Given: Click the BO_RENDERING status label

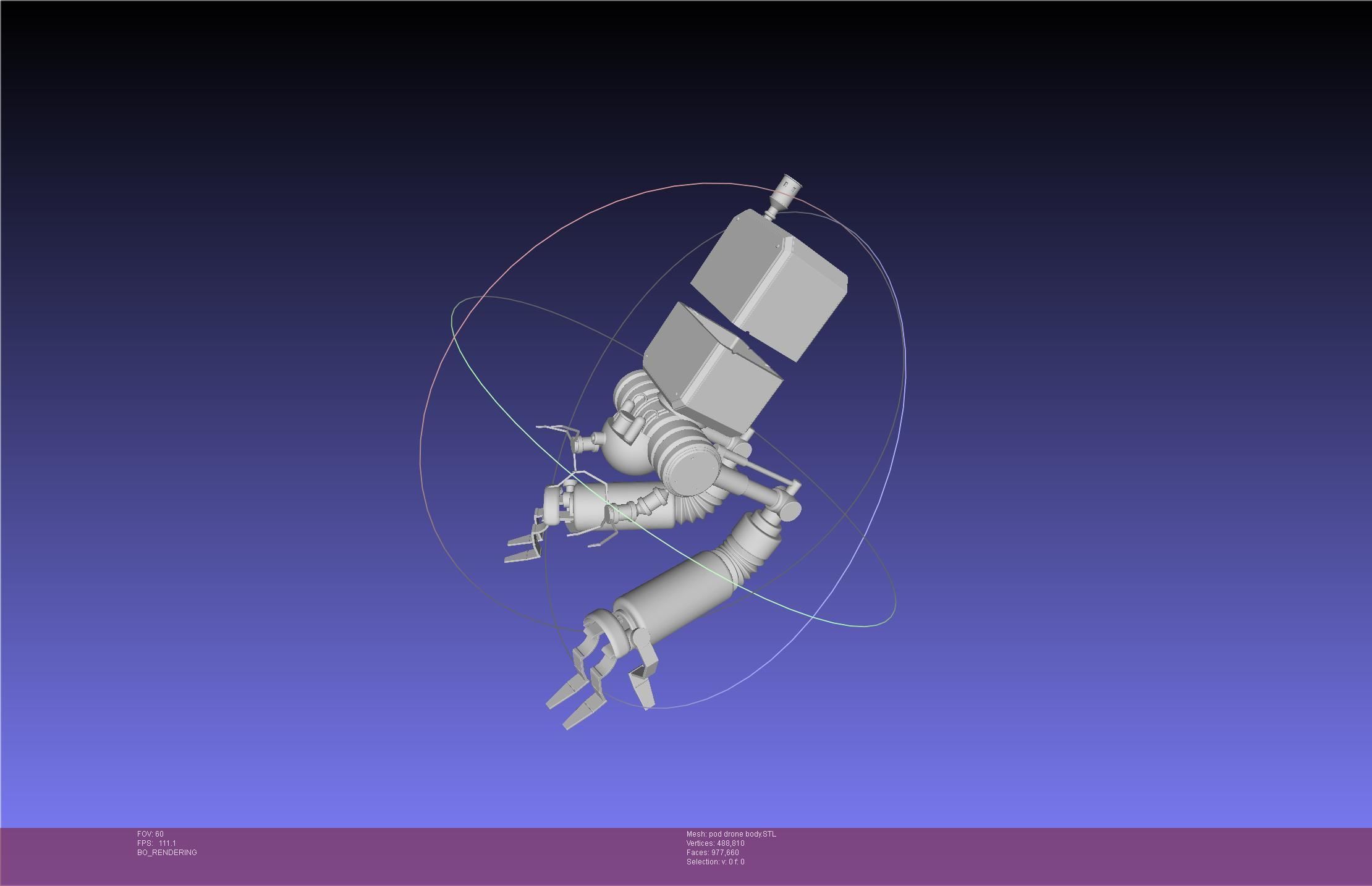Looking at the screenshot, I should pos(167,853).
